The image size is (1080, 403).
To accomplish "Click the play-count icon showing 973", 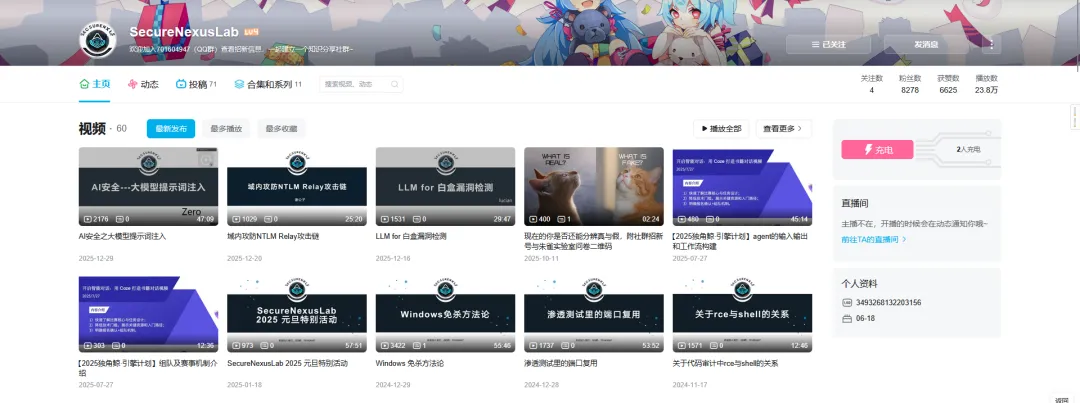I will click(x=236, y=346).
